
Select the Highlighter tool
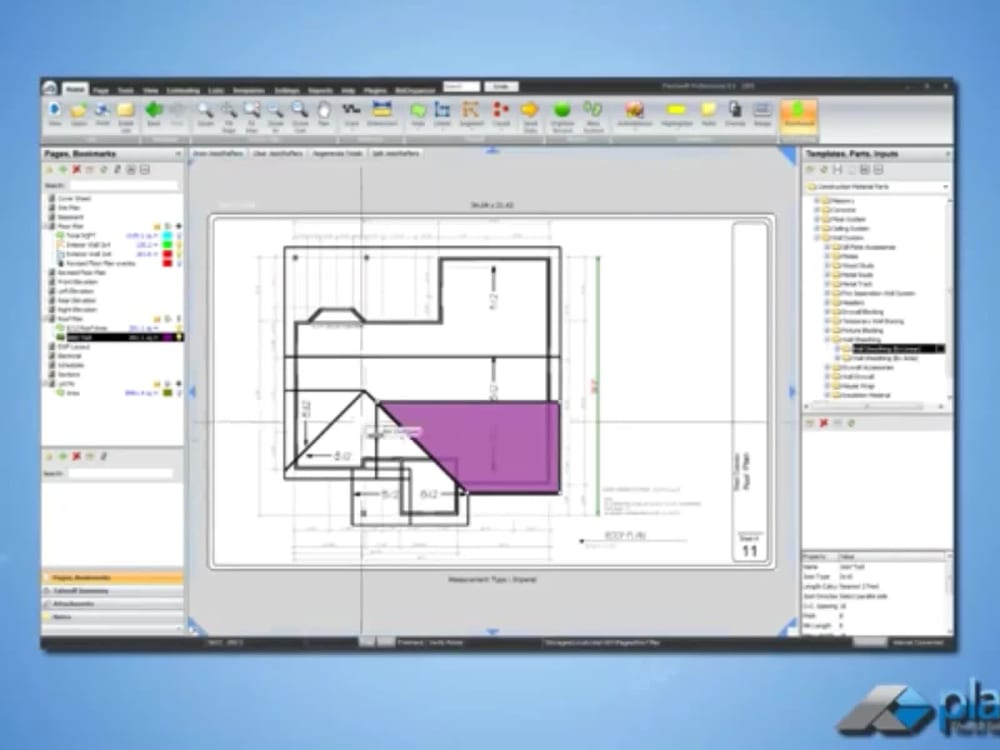[673, 115]
